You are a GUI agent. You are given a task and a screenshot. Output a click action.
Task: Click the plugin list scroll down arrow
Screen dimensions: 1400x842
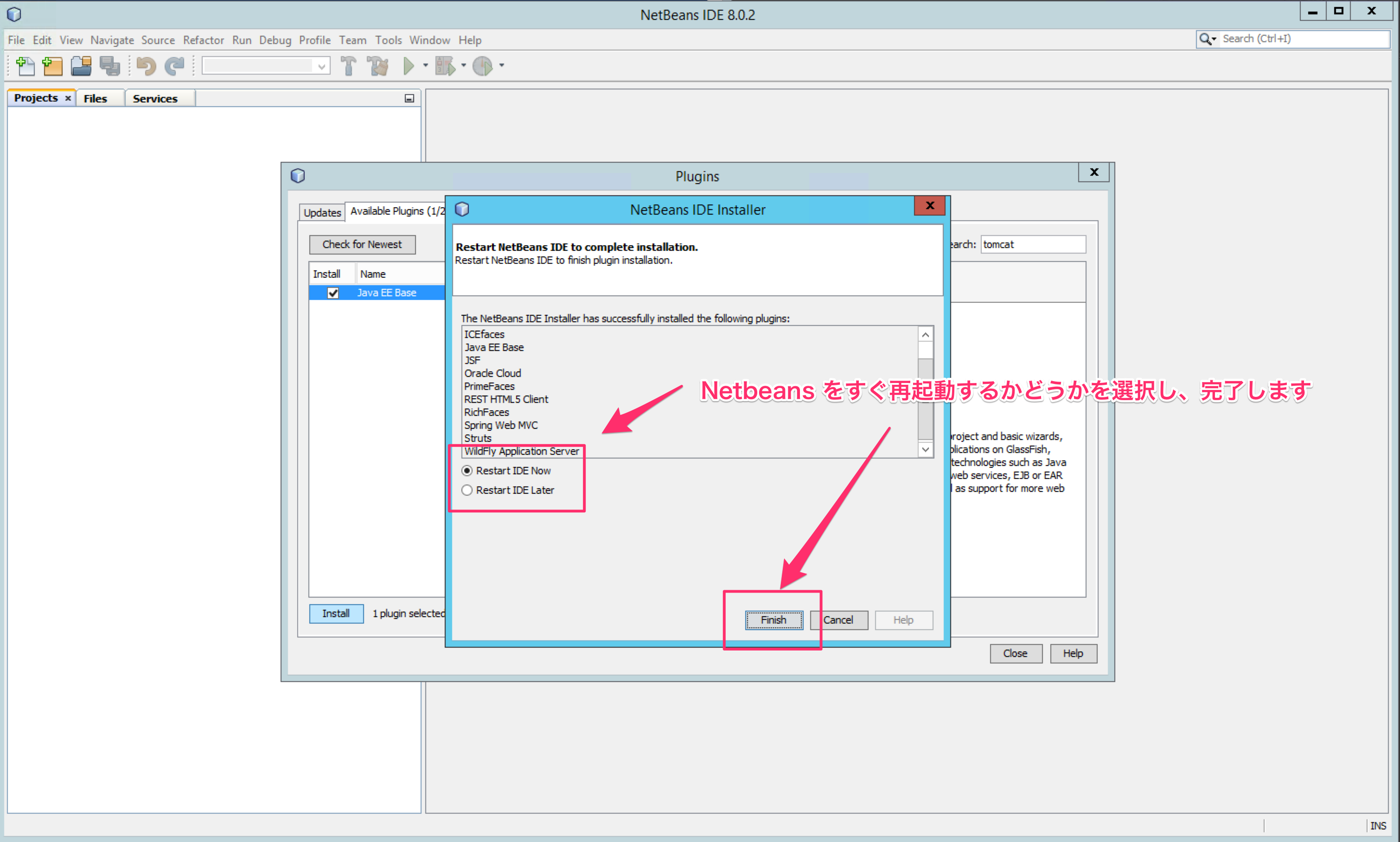(926, 449)
